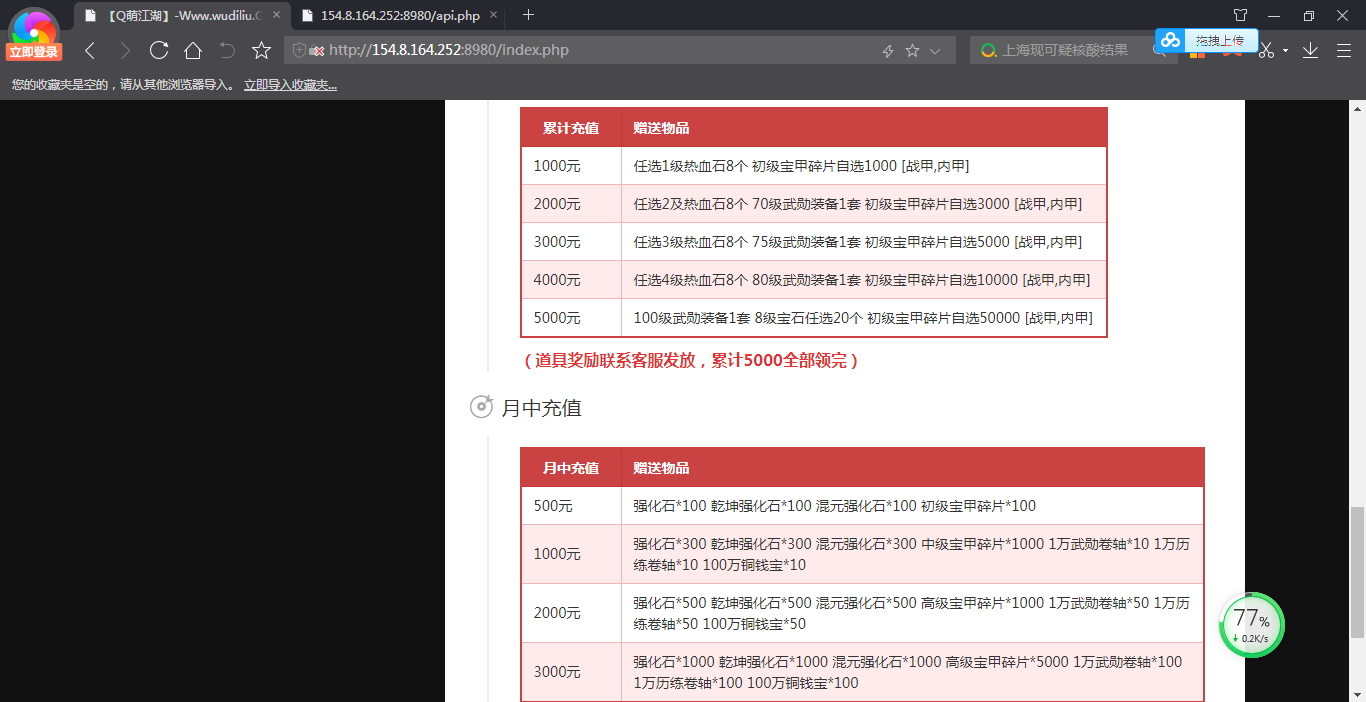Click the 立即登录 login button
Viewport: 1366px width, 702px height.
[x=34, y=52]
